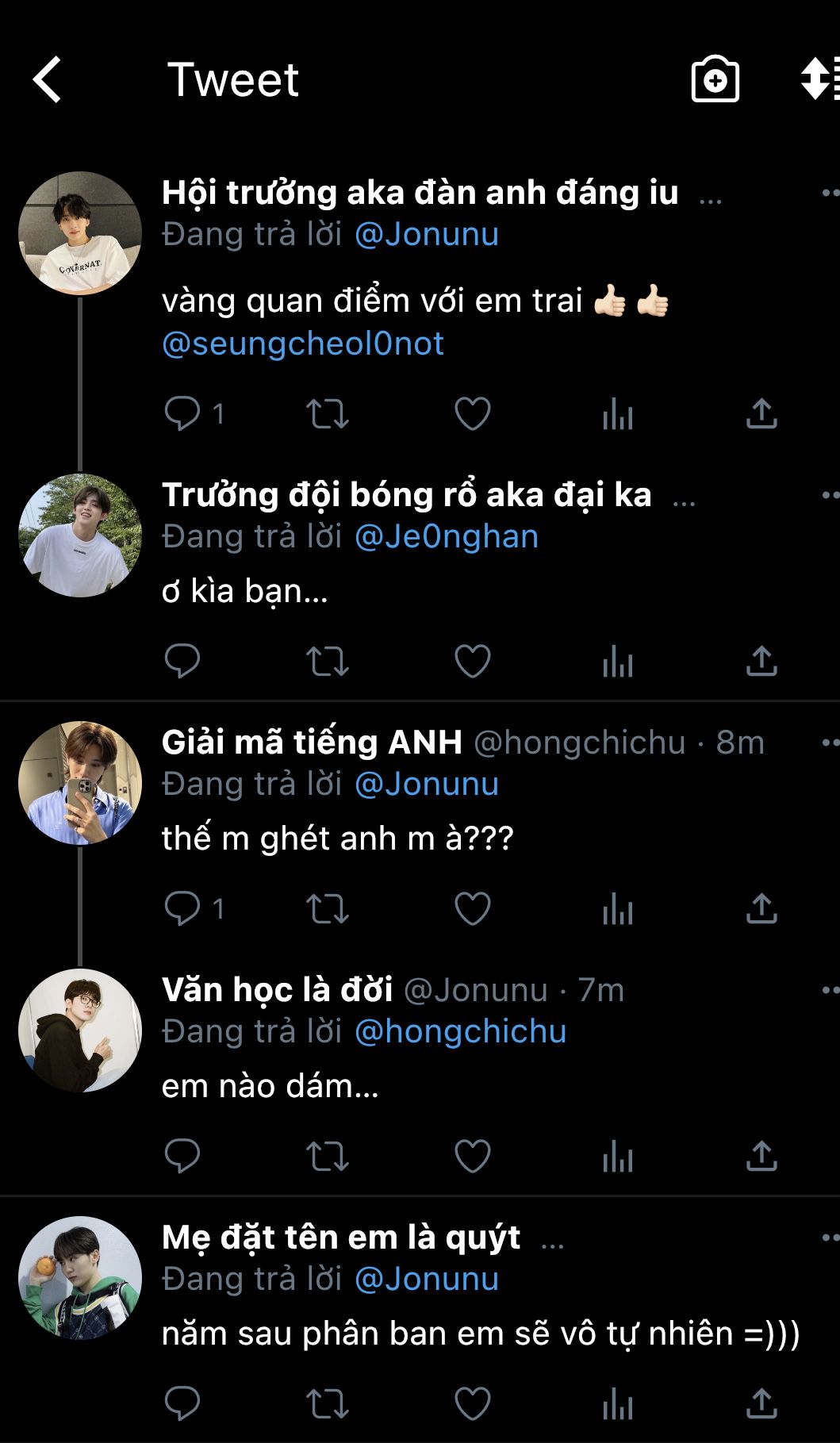Open Trưởng đội bóng rổ profile picture
The image size is (840, 1443).
point(80,535)
